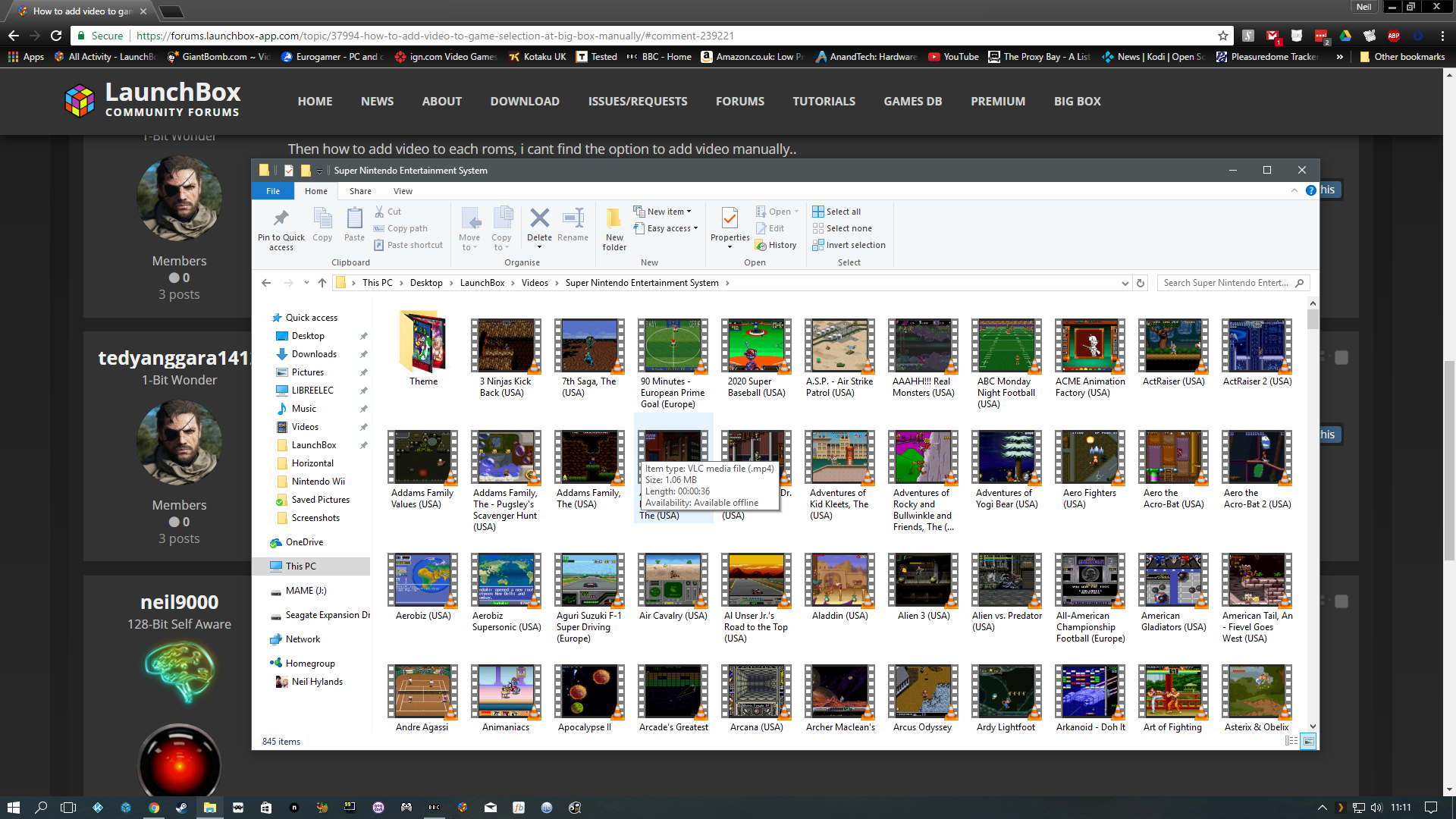Open GAMES DB in site navigation
The width and height of the screenshot is (1456, 819).
(x=912, y=102)
